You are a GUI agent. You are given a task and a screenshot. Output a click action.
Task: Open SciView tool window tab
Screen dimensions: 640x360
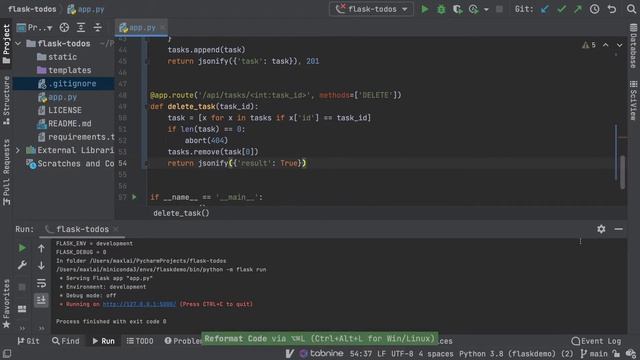pyautogui.click(x=633, y=100)
